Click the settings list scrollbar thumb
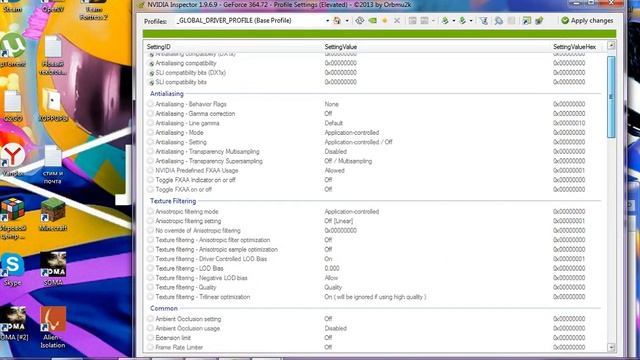640x360 pixels. [x=611, y=97]
